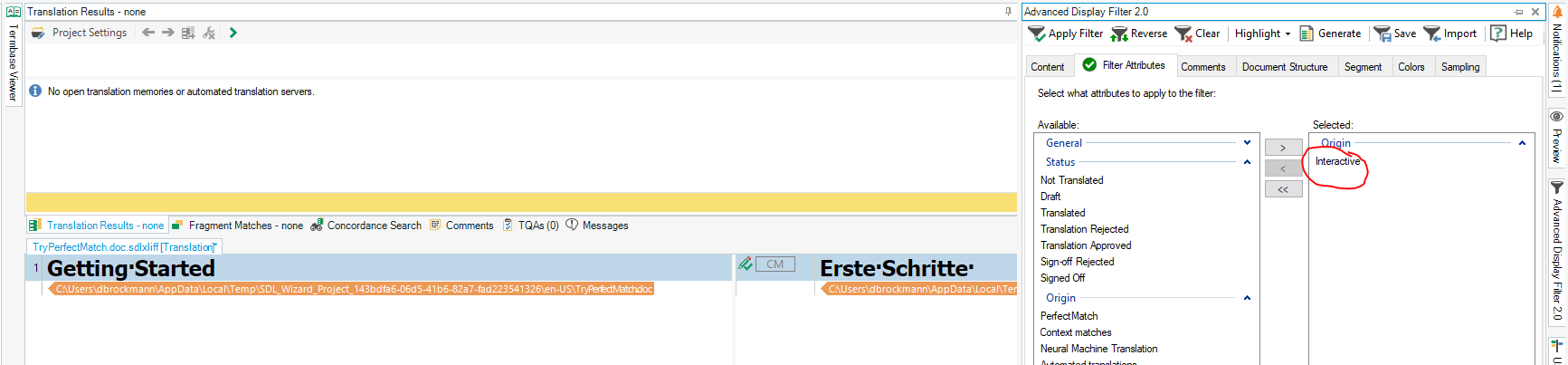Collapse the Status group in Available list

pos(1247,162)
